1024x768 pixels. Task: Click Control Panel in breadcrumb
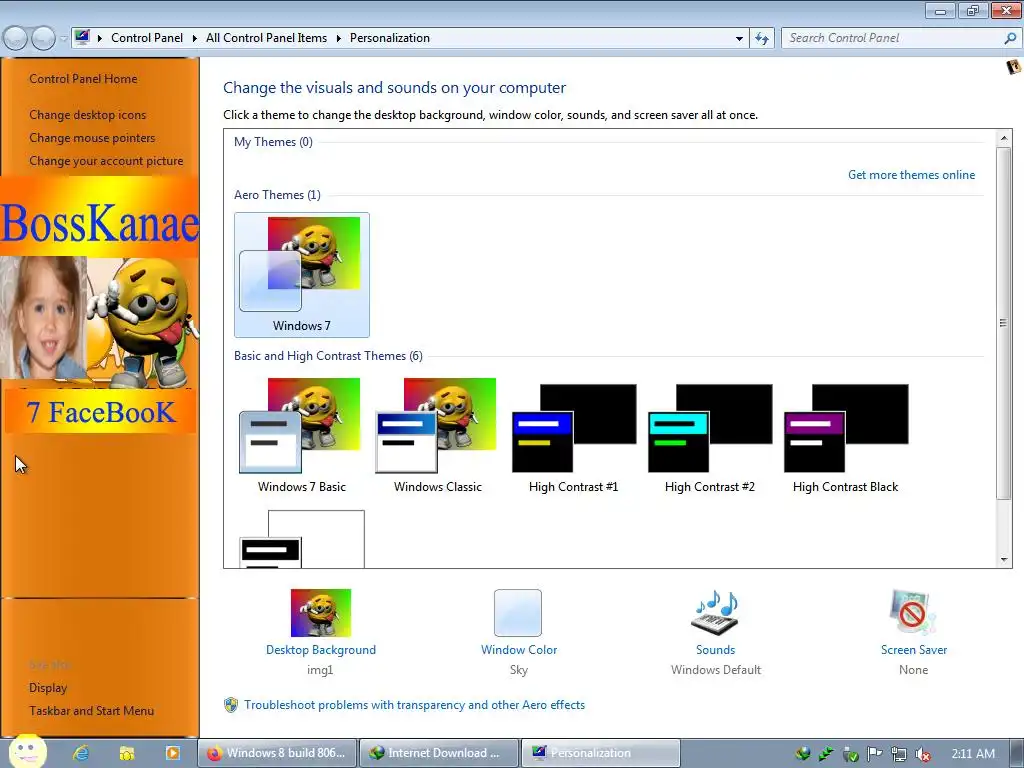point(147,38)
